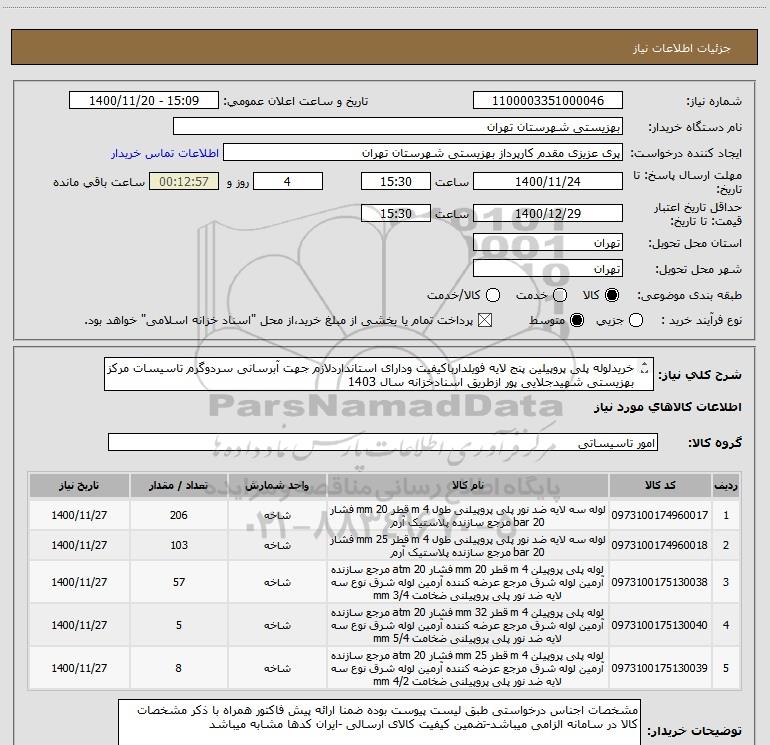Click the scroll arrows of the description box
The height and width of the screenshot is (745, 770).
(x=646, y=368)
